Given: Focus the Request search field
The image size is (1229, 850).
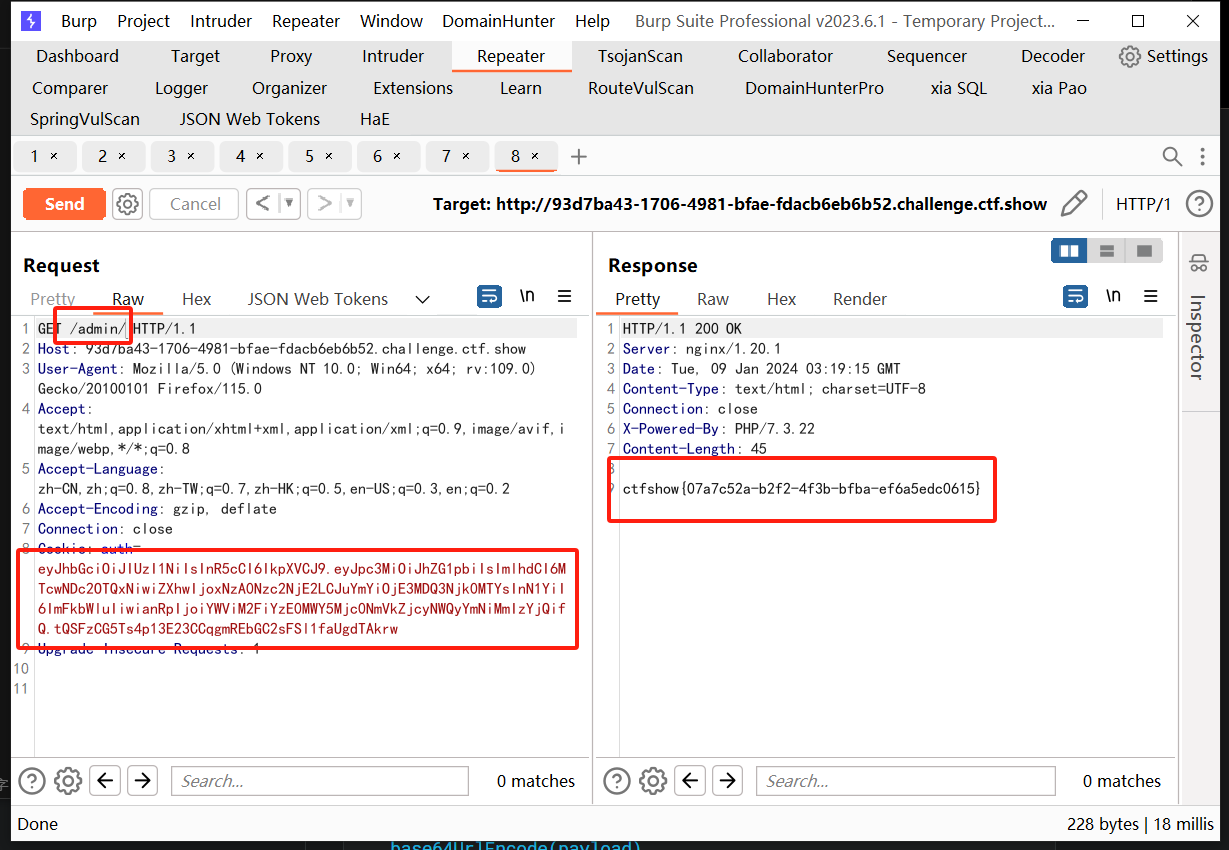Looking at the screenshot, I should coord(320,781).
